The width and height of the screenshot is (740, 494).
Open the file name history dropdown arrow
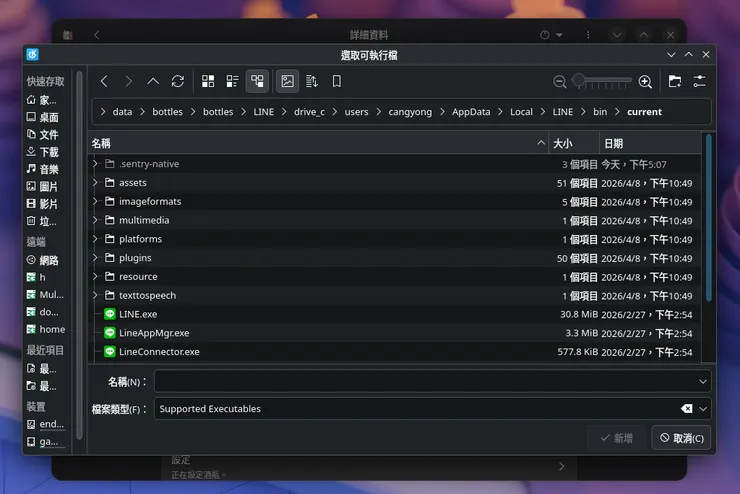[703, 381]
